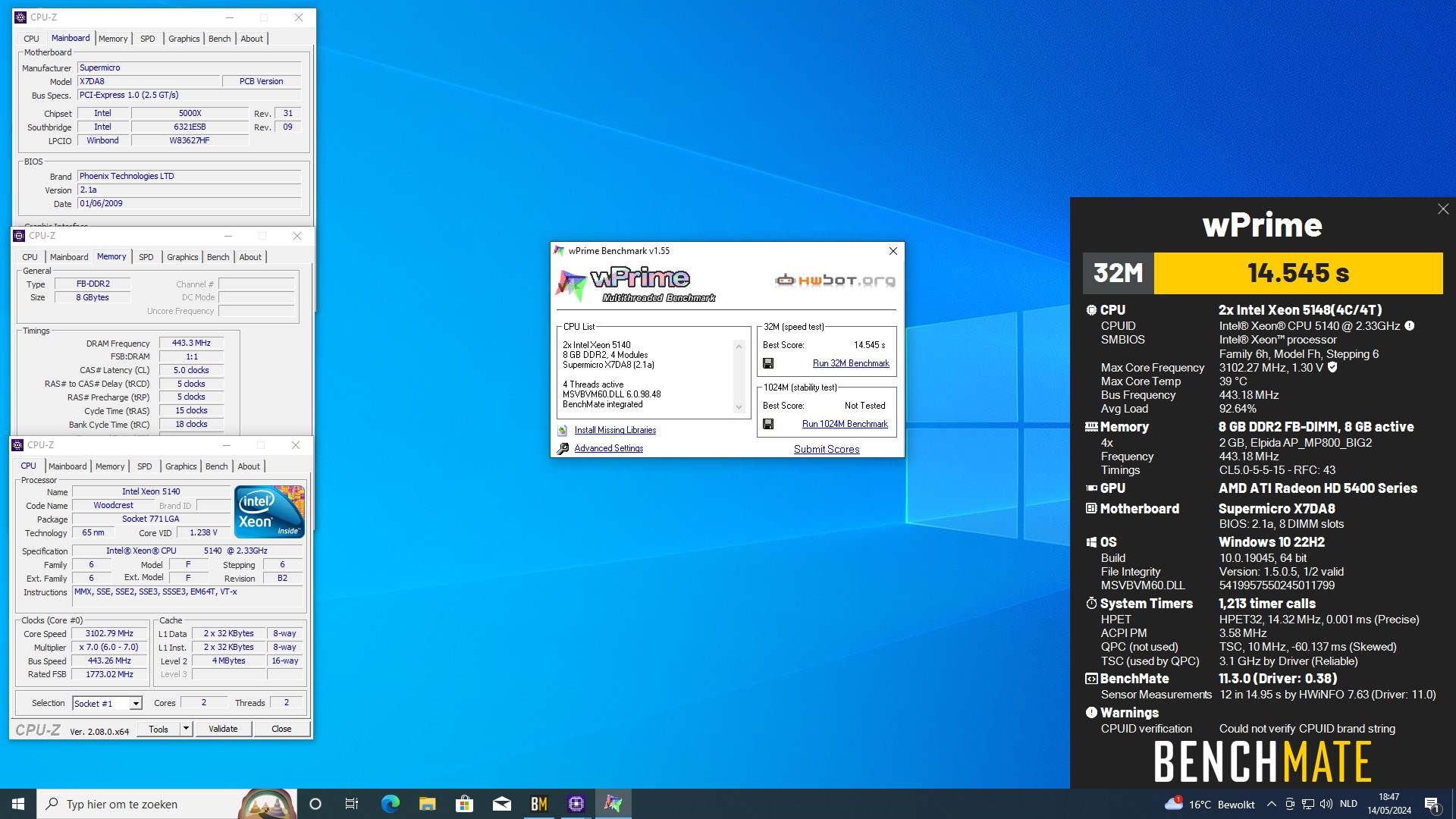Open the Windows Start menu
Viewport: 1456px width, 819px height.
pos(18,804)
